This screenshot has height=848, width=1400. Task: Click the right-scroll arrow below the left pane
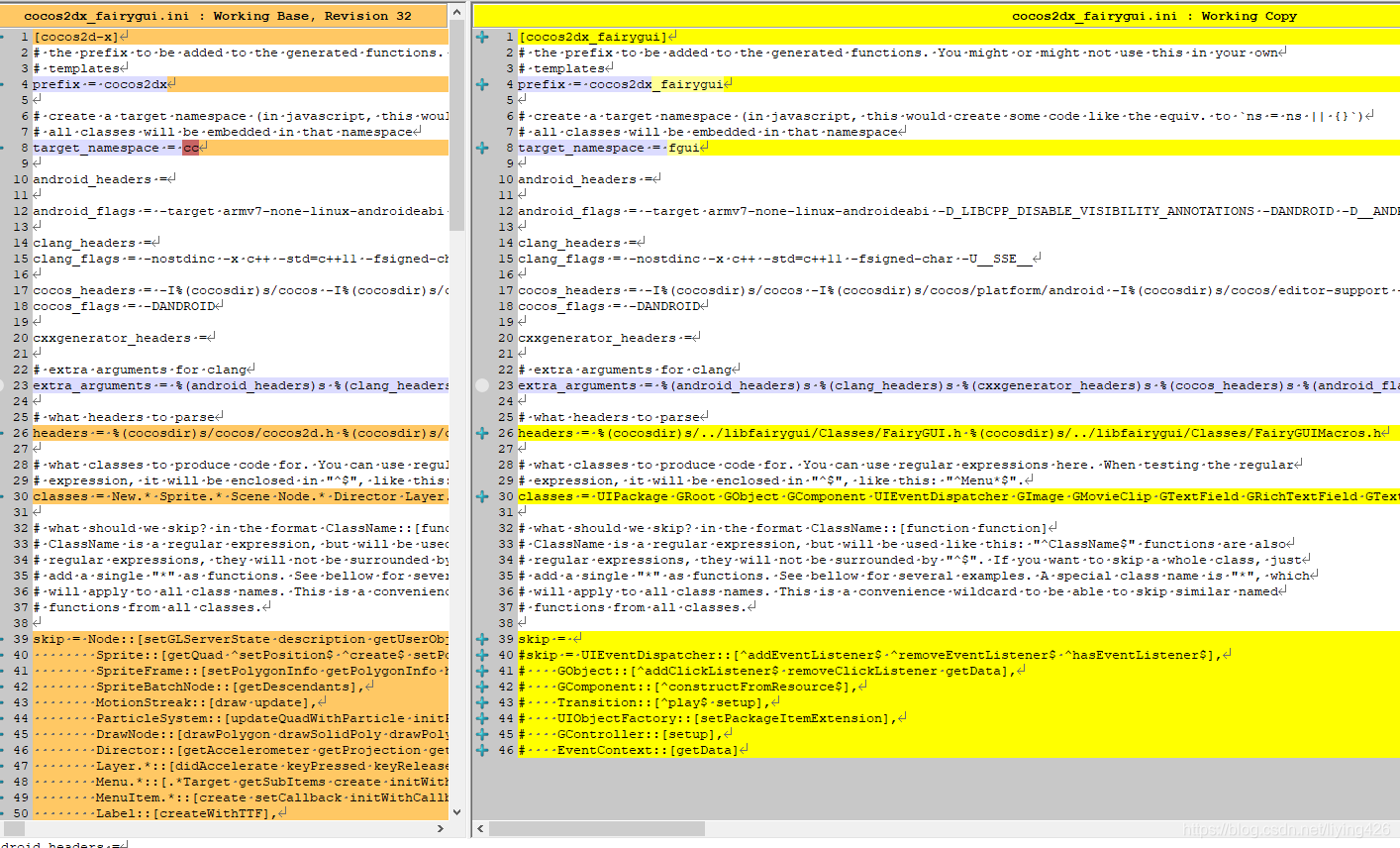tap(442, 827)
